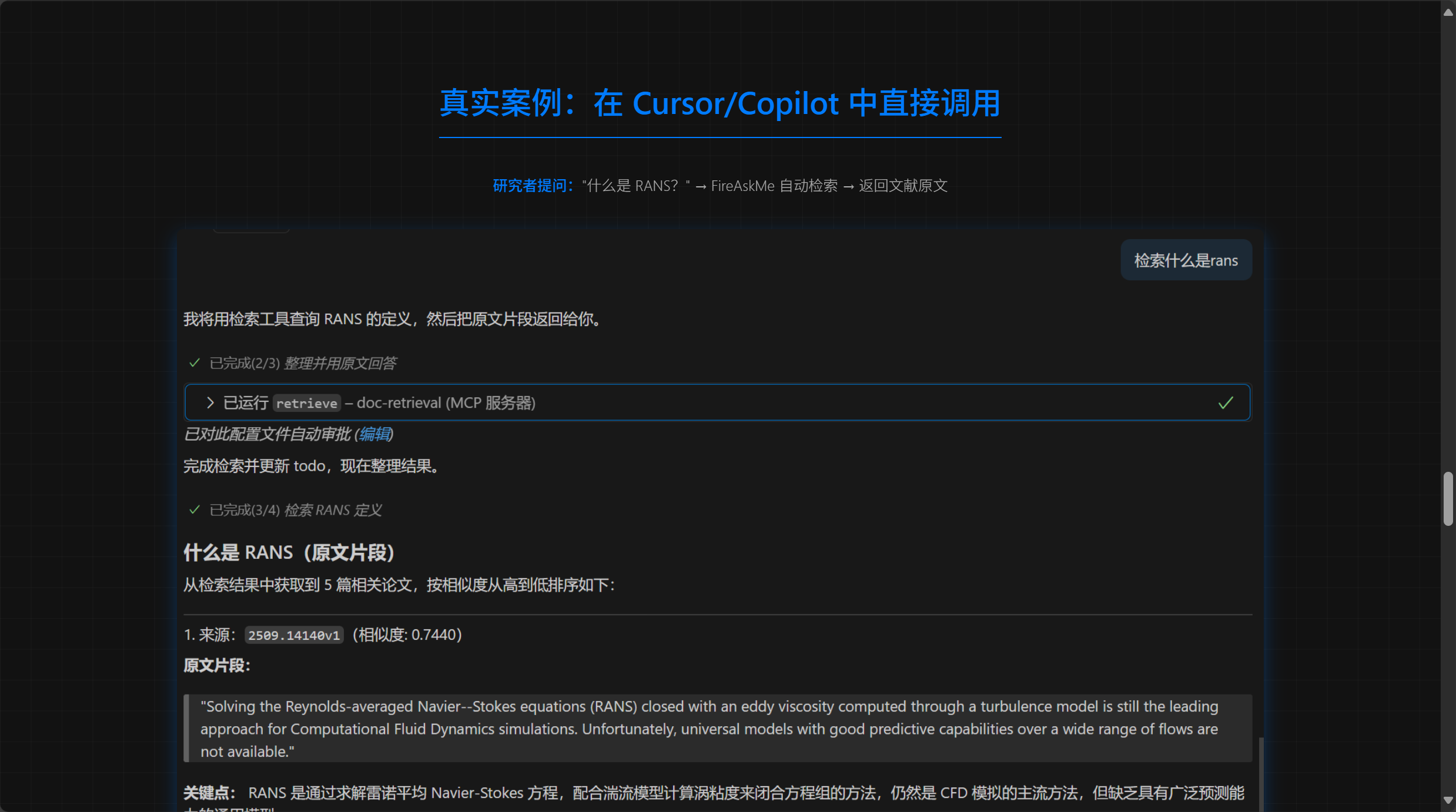
Task: Select the 2509.14140v1 source tag
Action: click(293, 635)
